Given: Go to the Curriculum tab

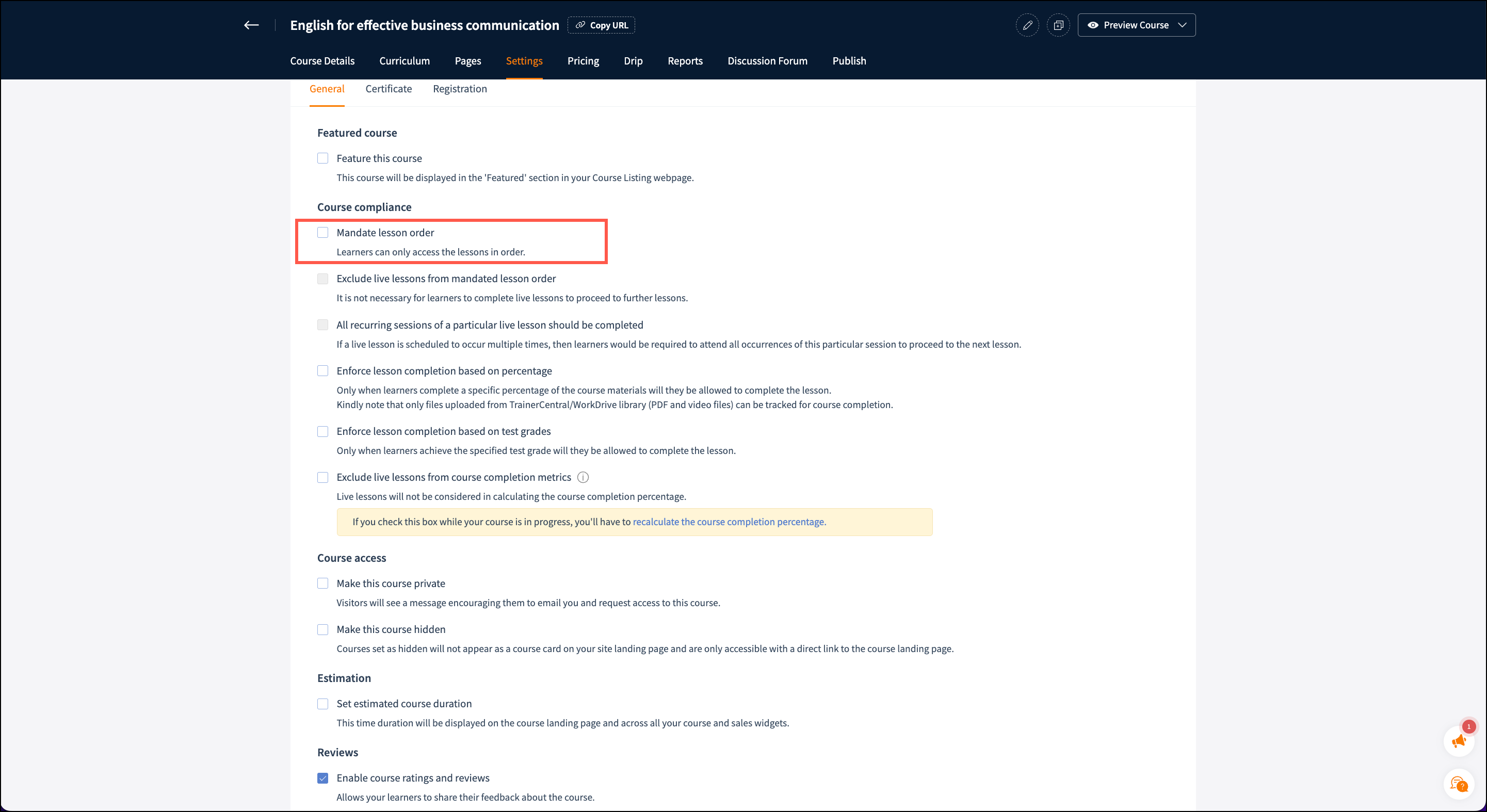Looking at the screenshot, I should [404, 60].
